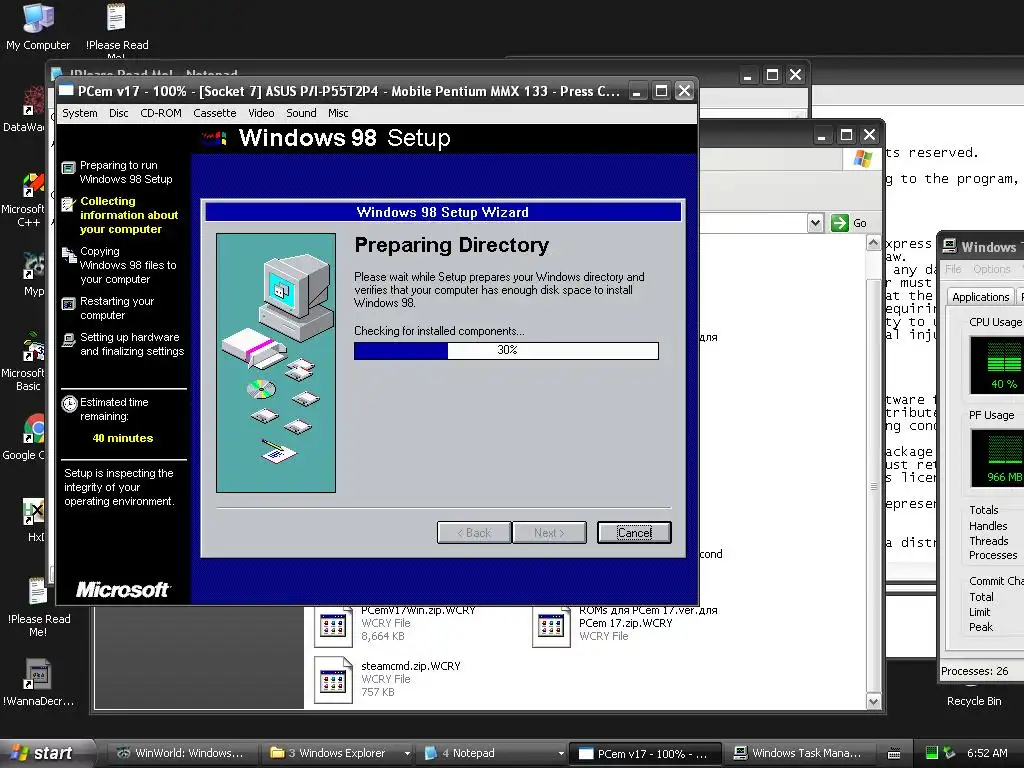The width and height of the screenshot is (1024, 768).
Task: Click the keyboard tray icon in taskbar
Action: coord(894,754)
